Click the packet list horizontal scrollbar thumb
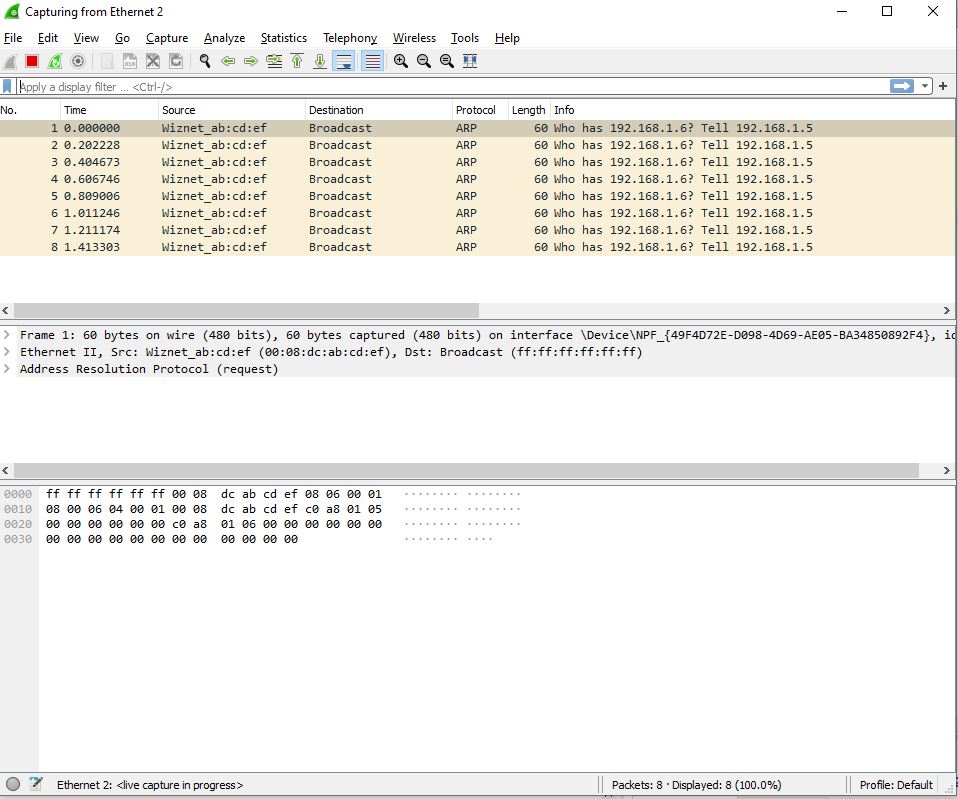 coord(246,310)
